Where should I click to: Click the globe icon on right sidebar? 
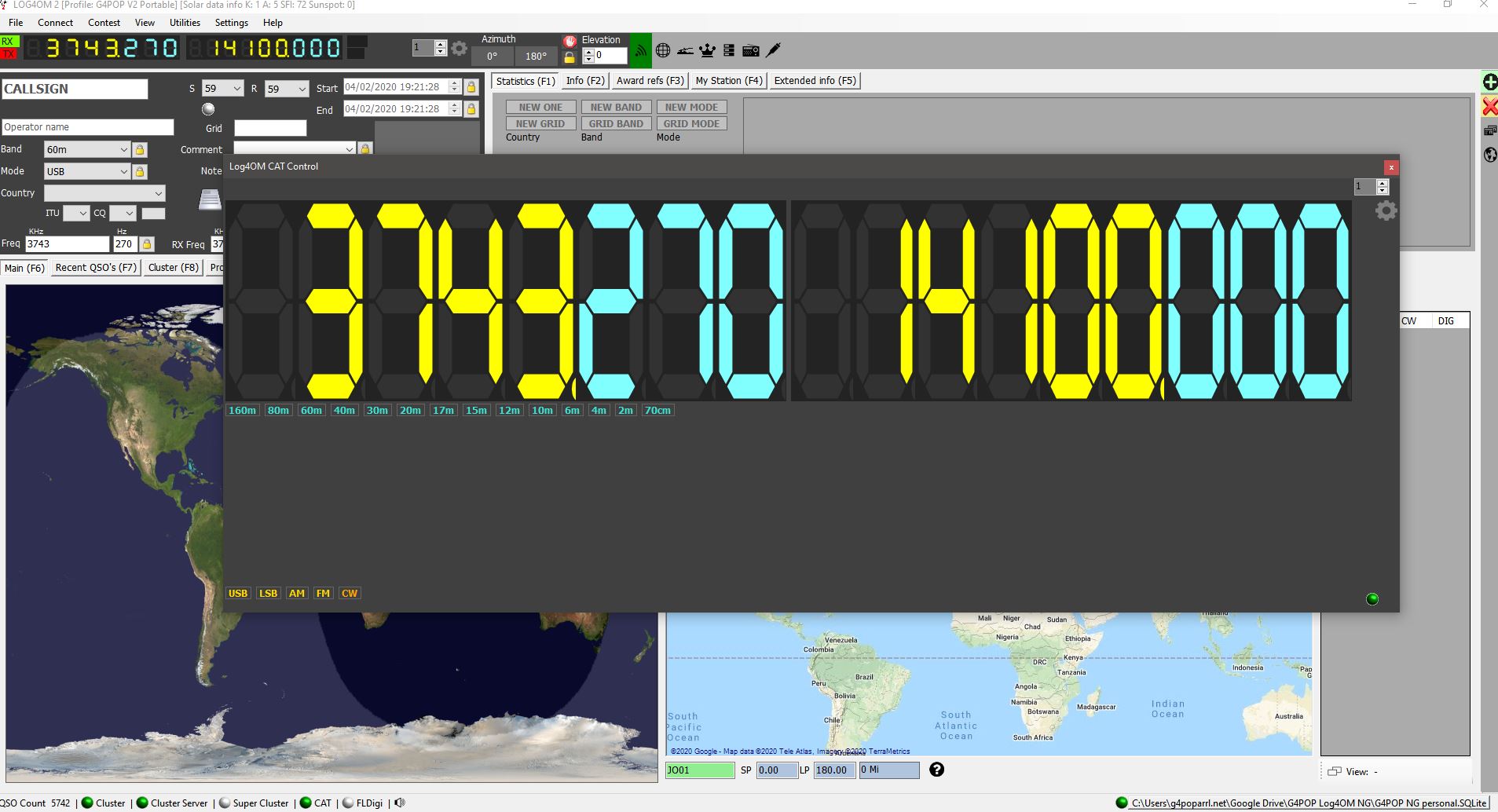[1490, 155]
